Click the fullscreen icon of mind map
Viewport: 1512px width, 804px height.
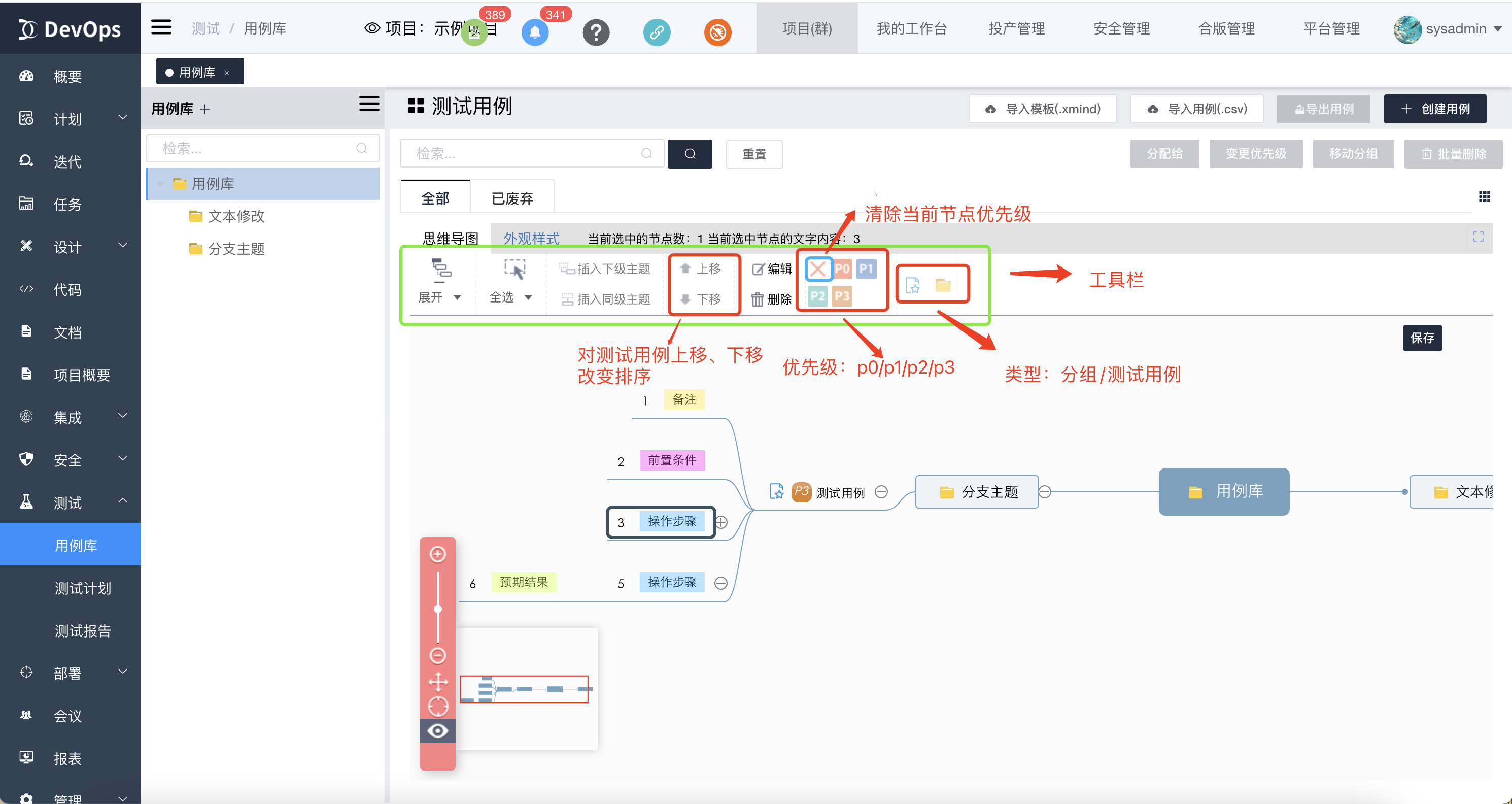tap(1478, 237)
